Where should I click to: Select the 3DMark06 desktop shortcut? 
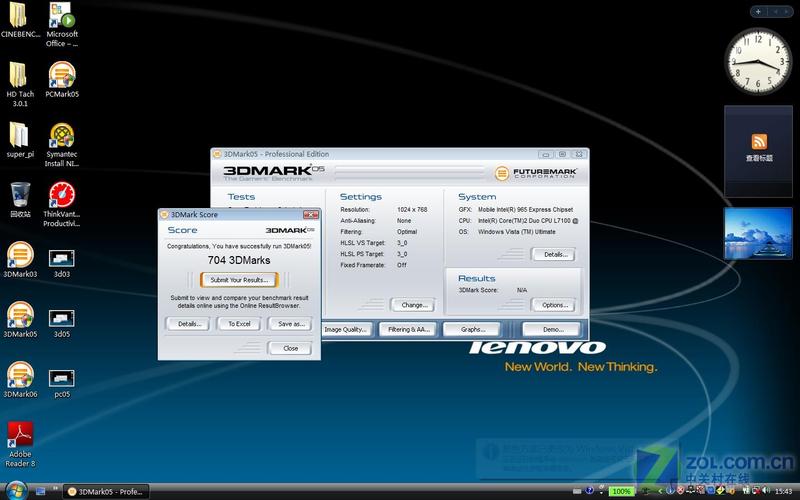[x=20, y=380]
